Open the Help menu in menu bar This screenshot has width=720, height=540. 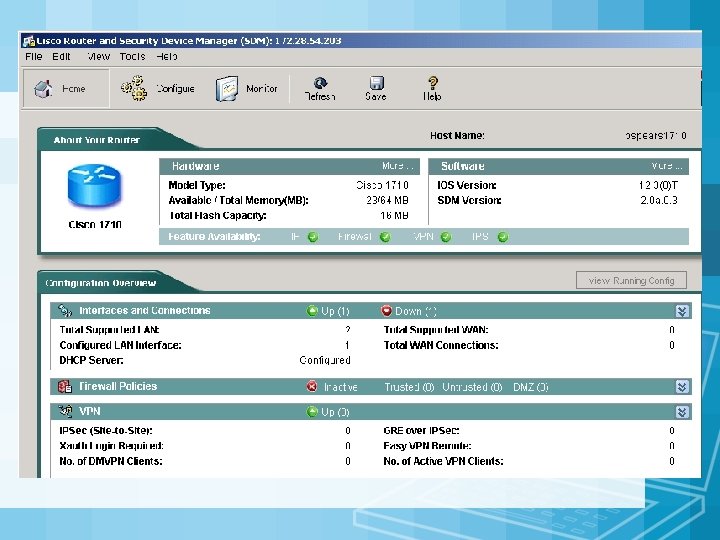click(x=166, y=56)
